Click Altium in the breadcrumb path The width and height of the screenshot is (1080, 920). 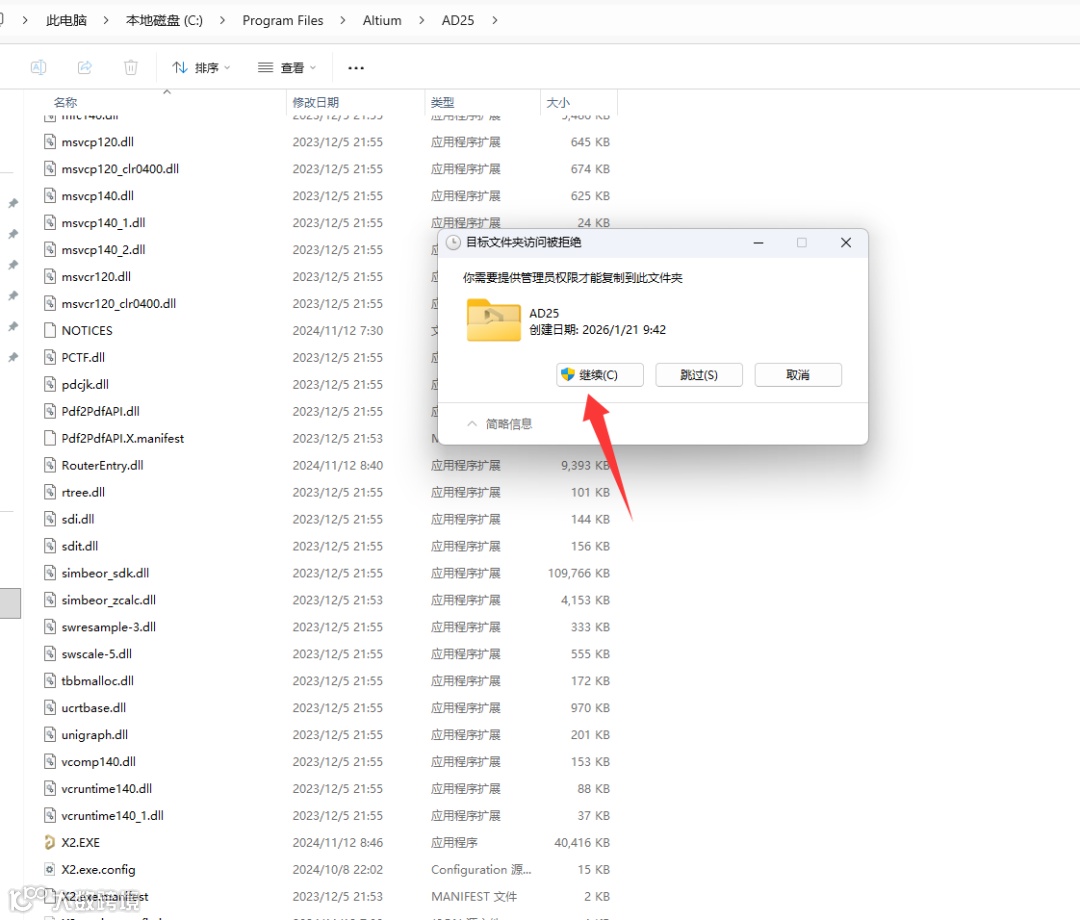point(382,21)
